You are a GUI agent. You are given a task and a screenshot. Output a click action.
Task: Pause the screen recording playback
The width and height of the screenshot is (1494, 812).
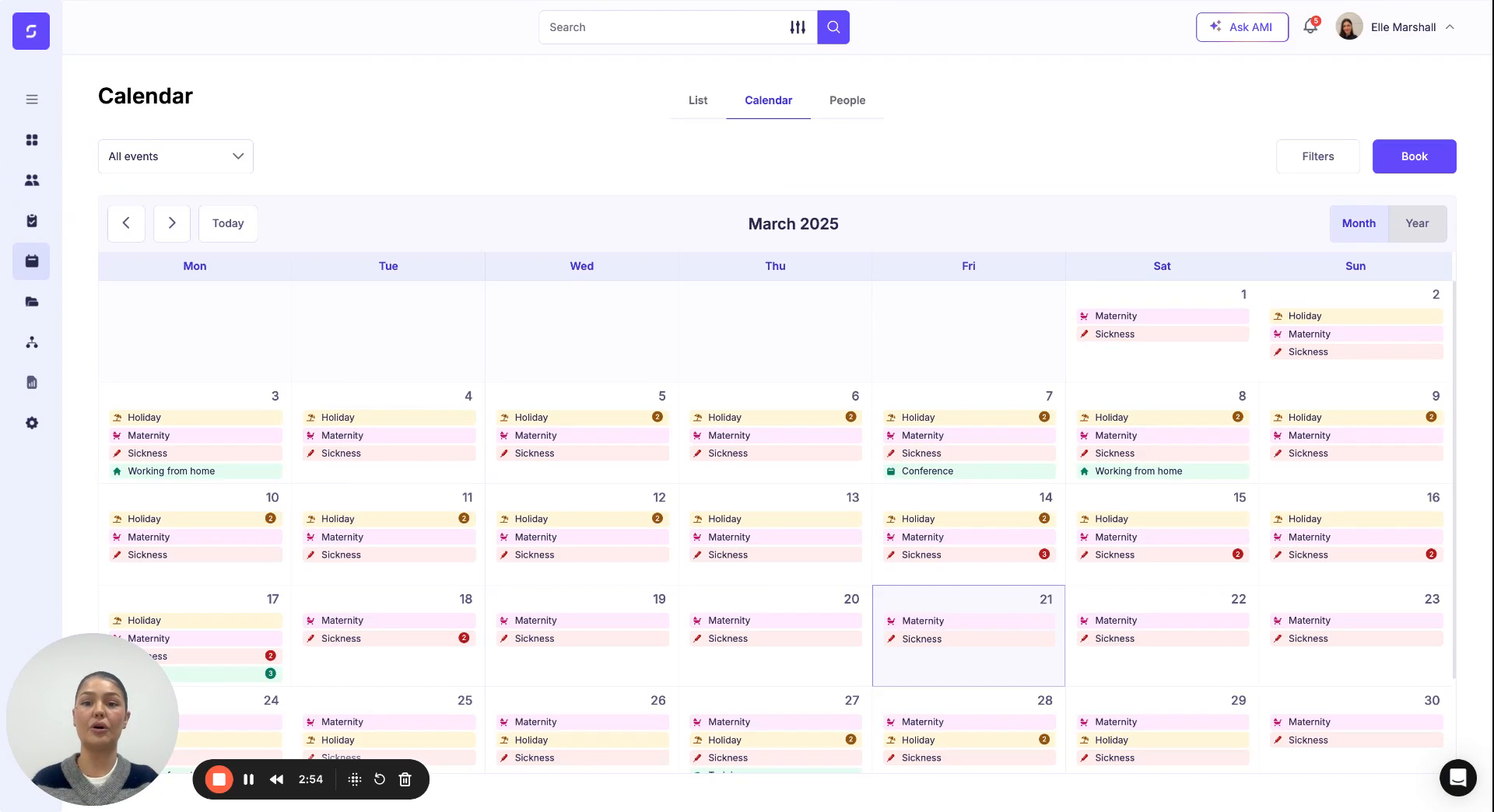coord(248,779)
